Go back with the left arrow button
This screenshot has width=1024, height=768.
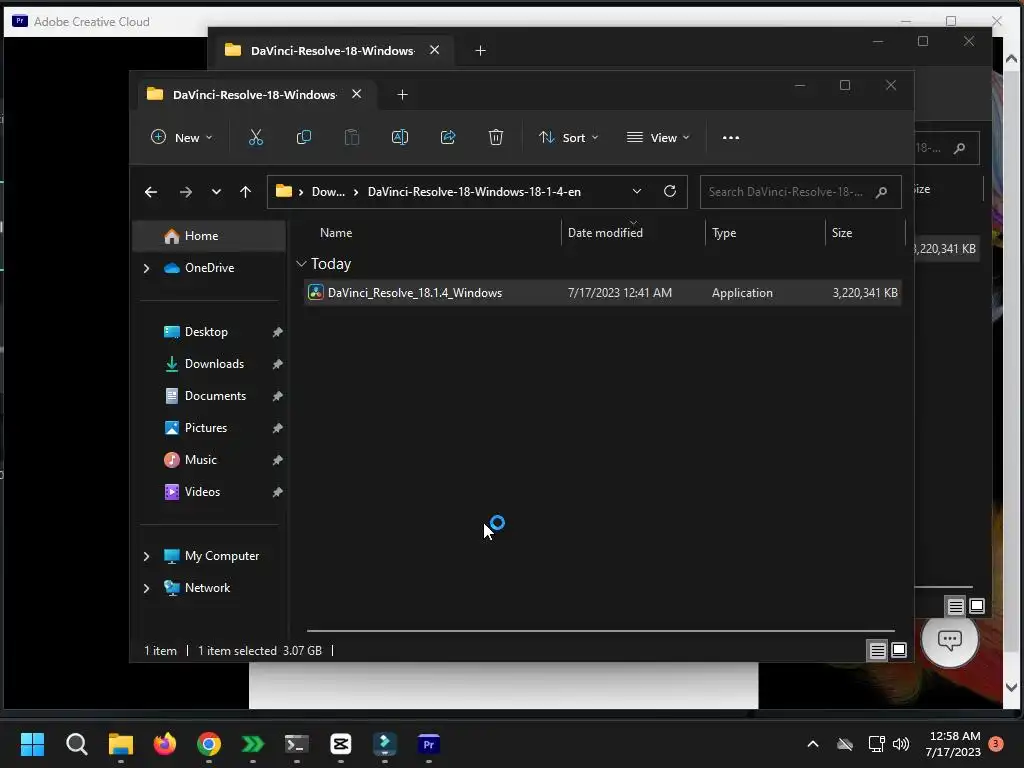tap(151, 192)
